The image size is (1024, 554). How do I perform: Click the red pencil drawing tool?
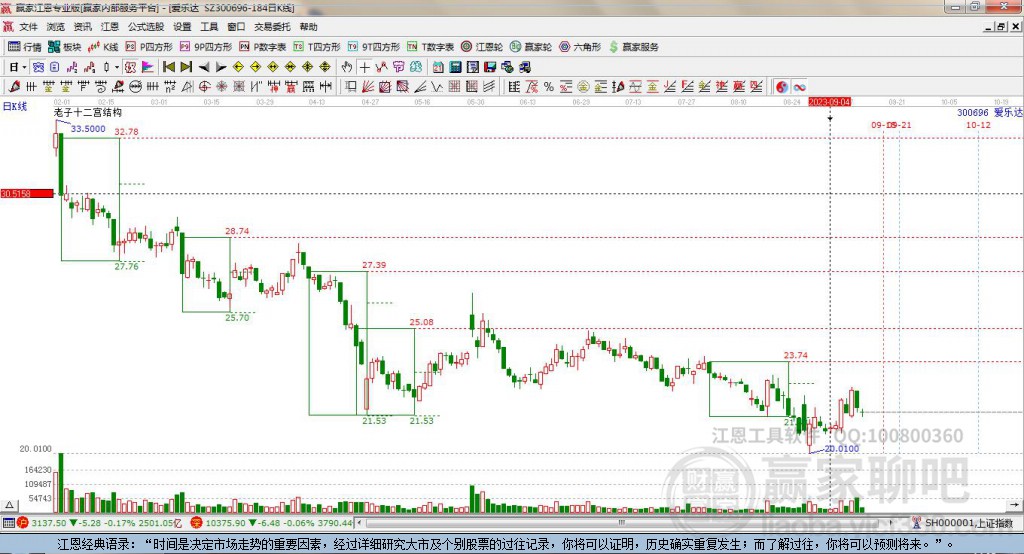(14, 86)
